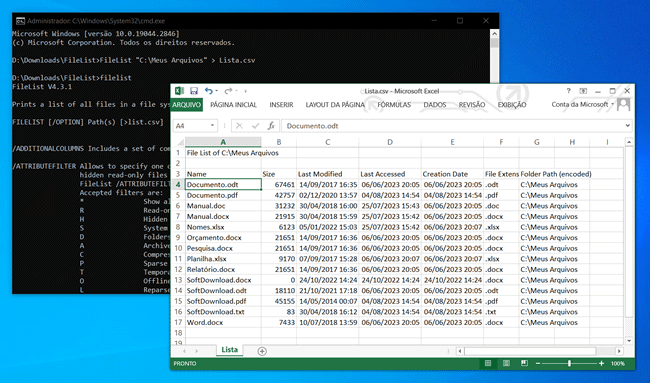Click vertical scrollbar down arrow in Excel

[x=629, y=341]
